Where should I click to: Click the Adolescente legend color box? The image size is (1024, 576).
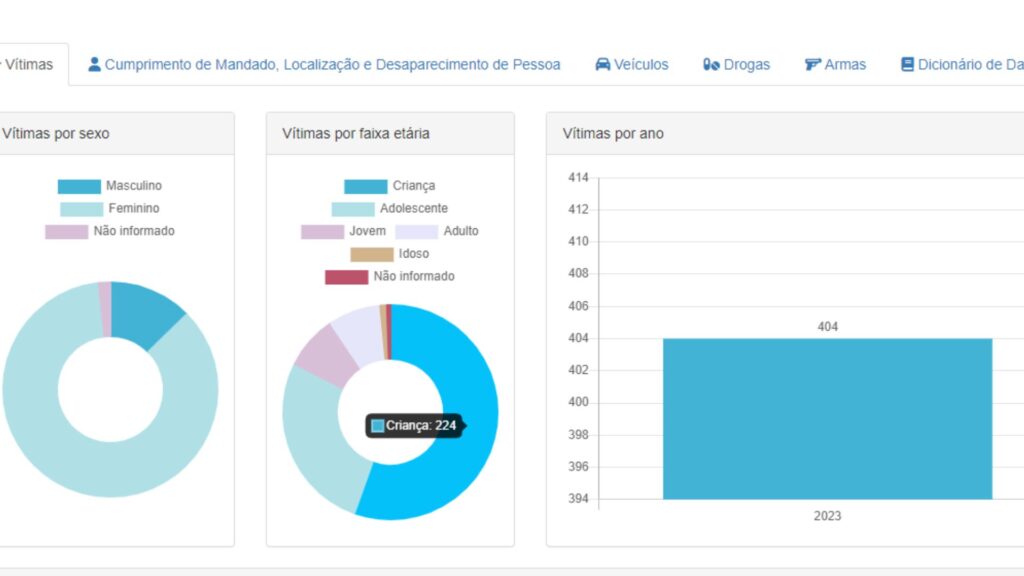click(x=353, y=209)
